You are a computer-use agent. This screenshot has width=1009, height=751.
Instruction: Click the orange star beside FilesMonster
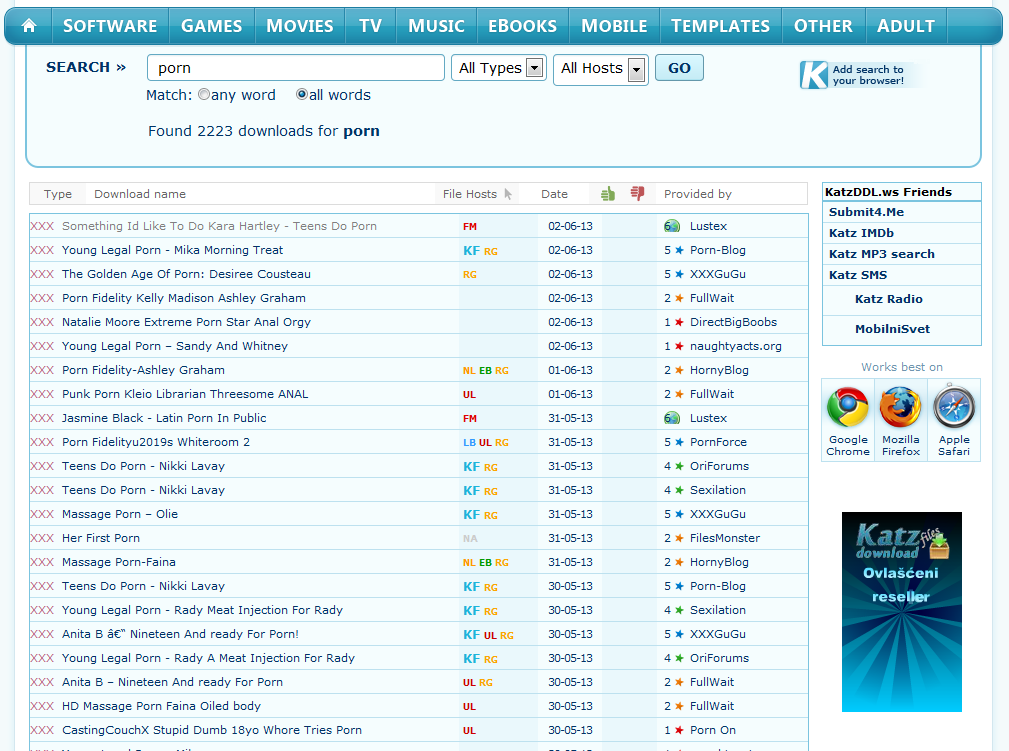(679, 538)
